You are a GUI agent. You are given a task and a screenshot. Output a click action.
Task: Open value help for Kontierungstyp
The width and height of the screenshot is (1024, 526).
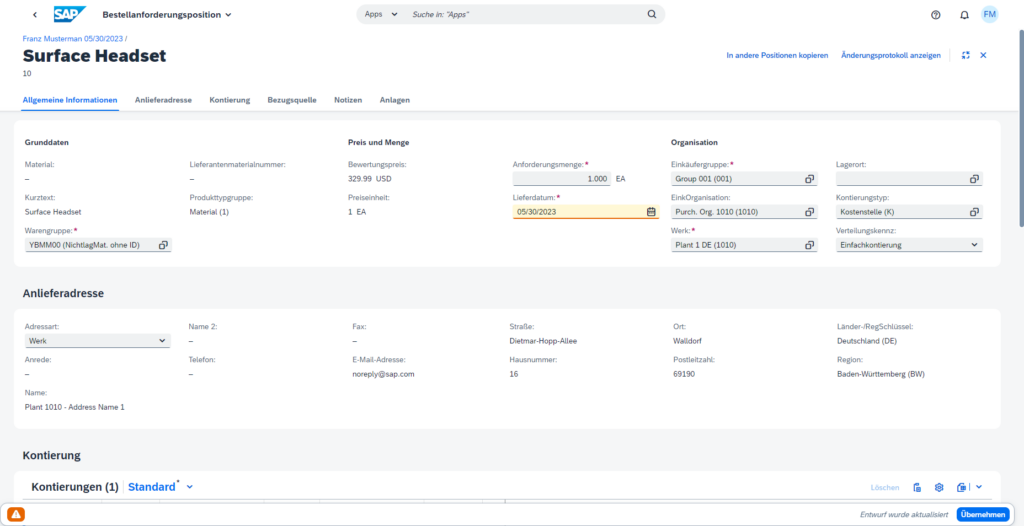[x=974, y=212]
